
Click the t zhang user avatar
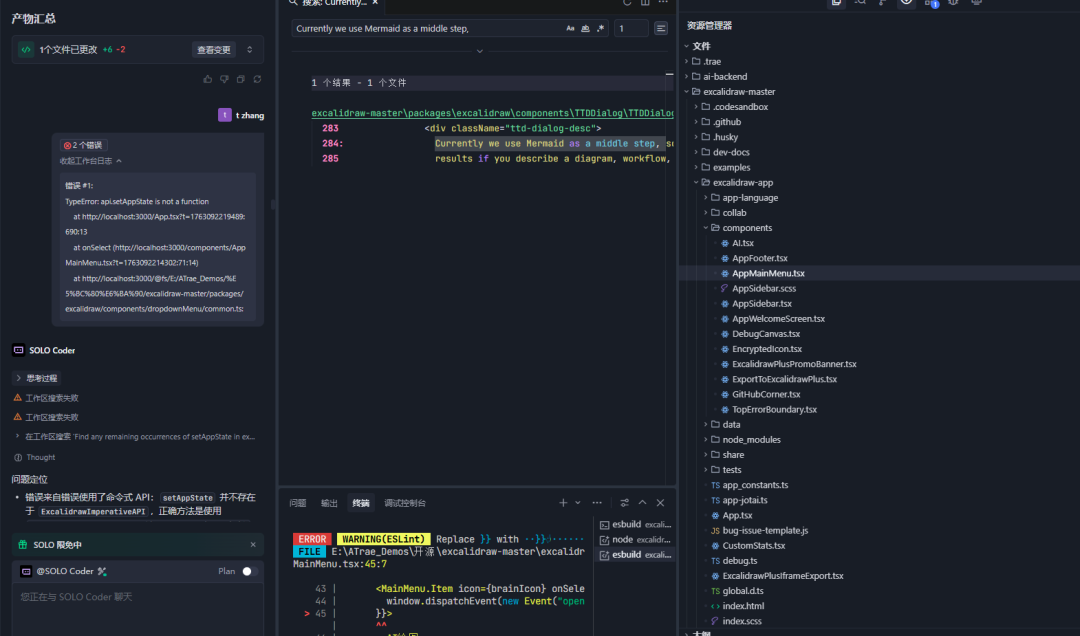click(225, 115)
